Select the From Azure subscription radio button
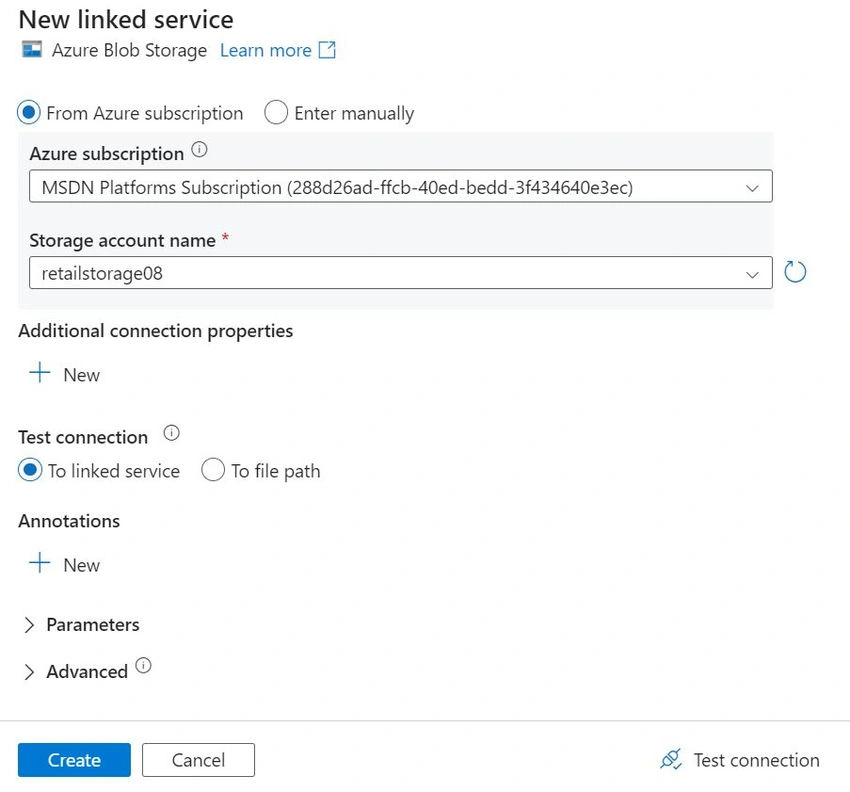Viewport: 850px width, 792px height. 29,113
